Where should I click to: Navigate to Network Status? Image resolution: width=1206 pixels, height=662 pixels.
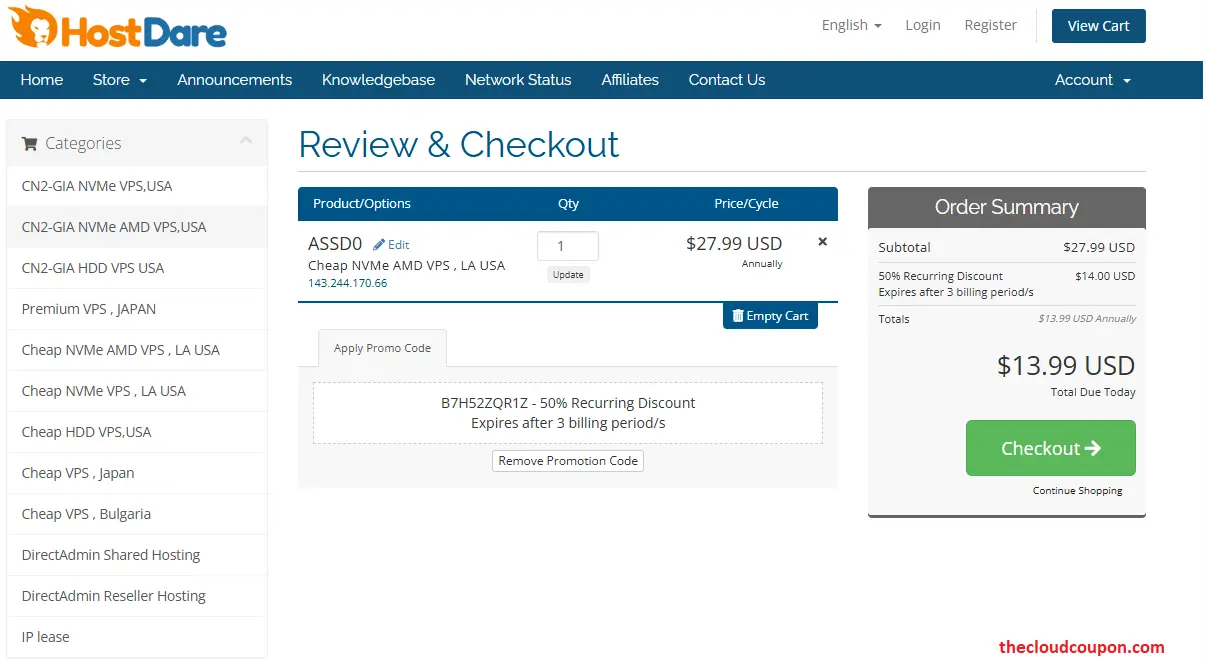(518, 79)
